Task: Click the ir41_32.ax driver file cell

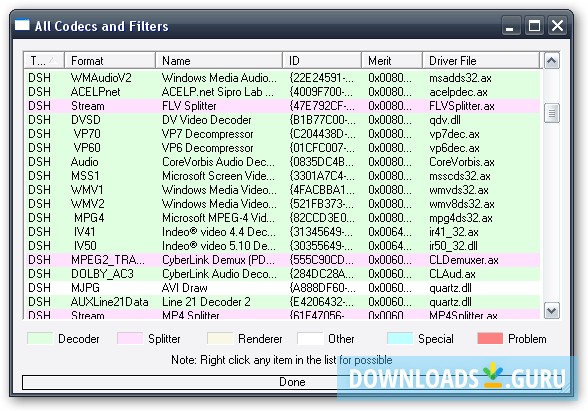Action: coord(454,232)
